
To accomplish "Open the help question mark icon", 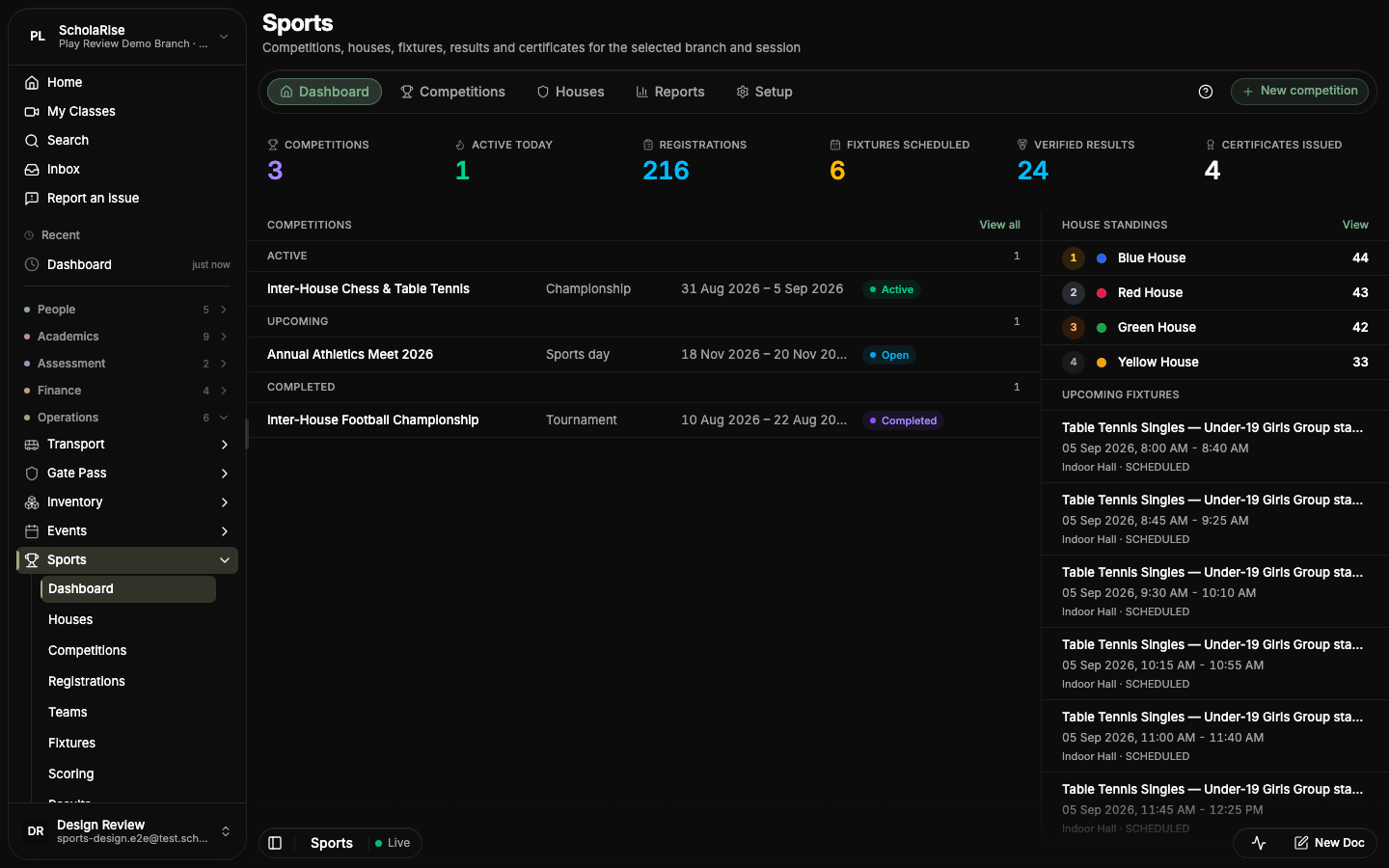I will [1206, 92].
